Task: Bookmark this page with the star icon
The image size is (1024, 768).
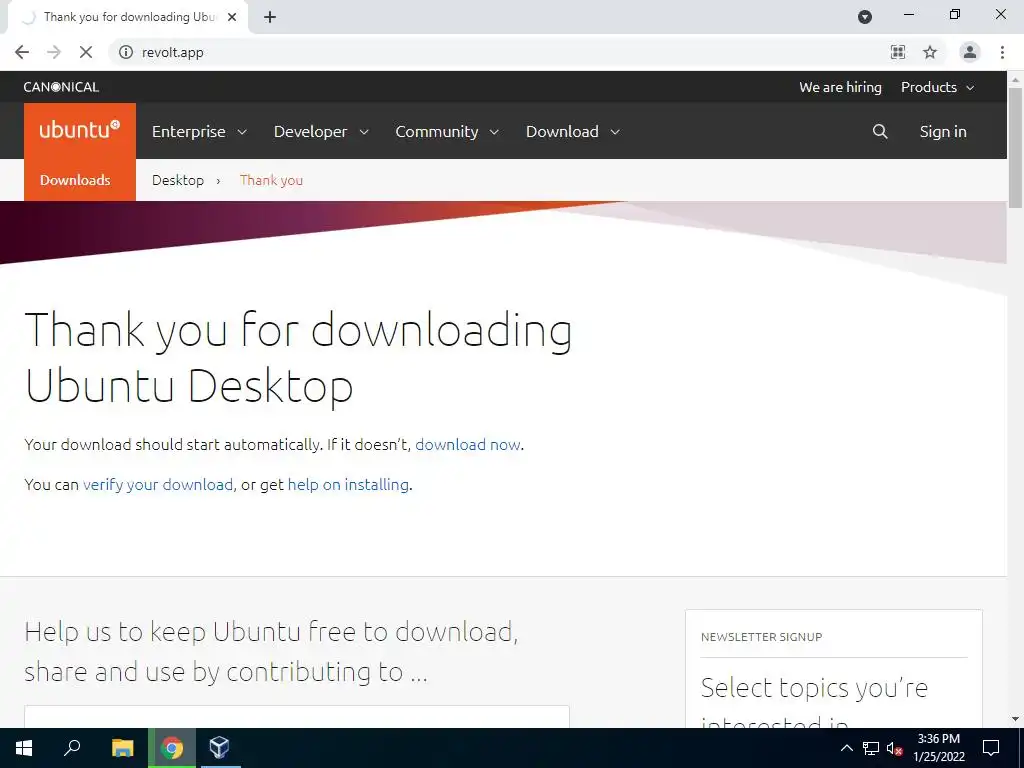Action: click(x=930, y=52)
